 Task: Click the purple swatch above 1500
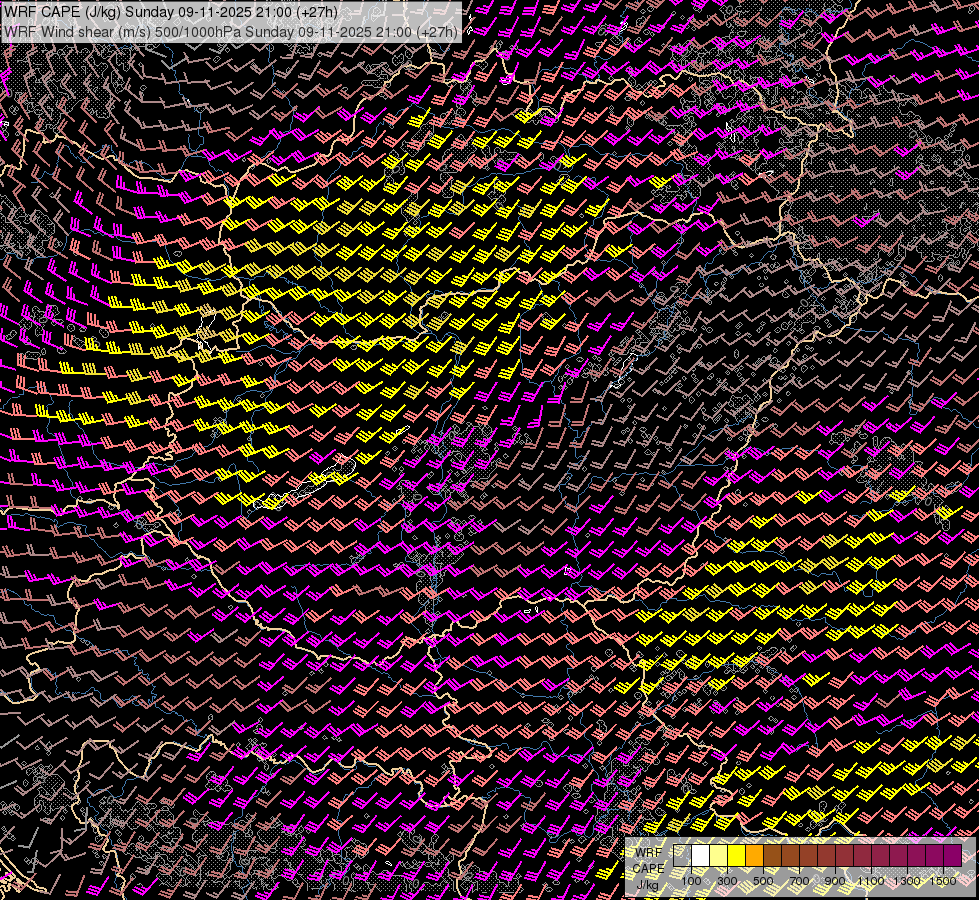pyautogui.click(x=953, y=855)
